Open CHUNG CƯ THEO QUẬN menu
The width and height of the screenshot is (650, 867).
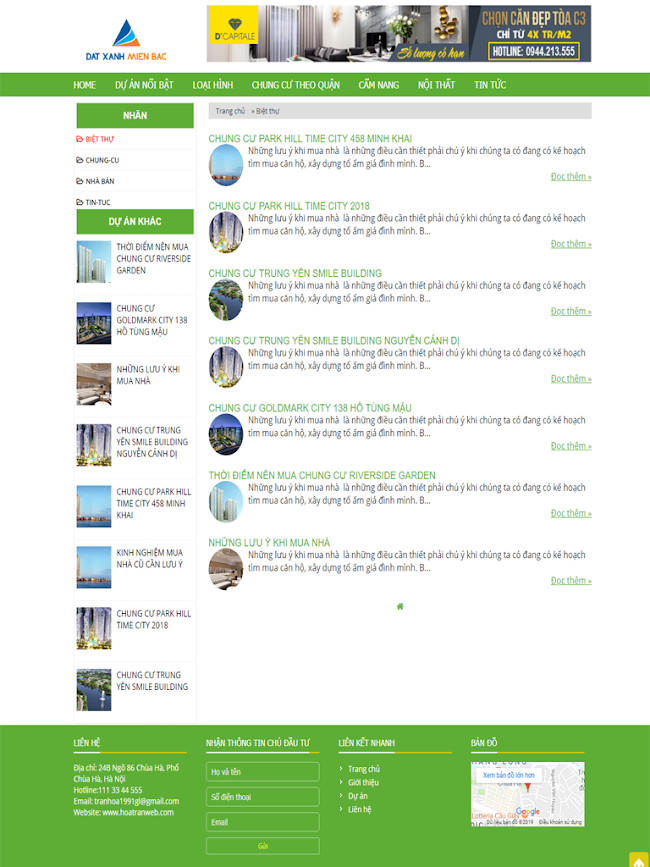296,85
